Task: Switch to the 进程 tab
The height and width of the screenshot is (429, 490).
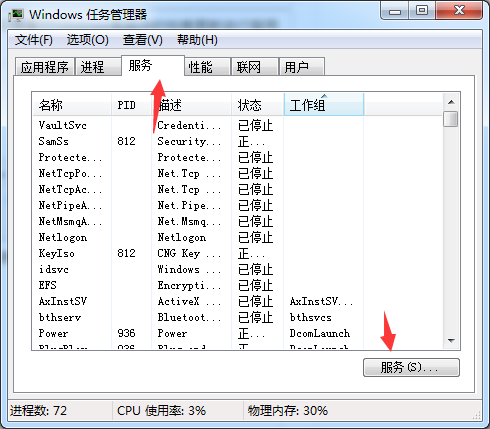Action: click(x=98, y=67)
